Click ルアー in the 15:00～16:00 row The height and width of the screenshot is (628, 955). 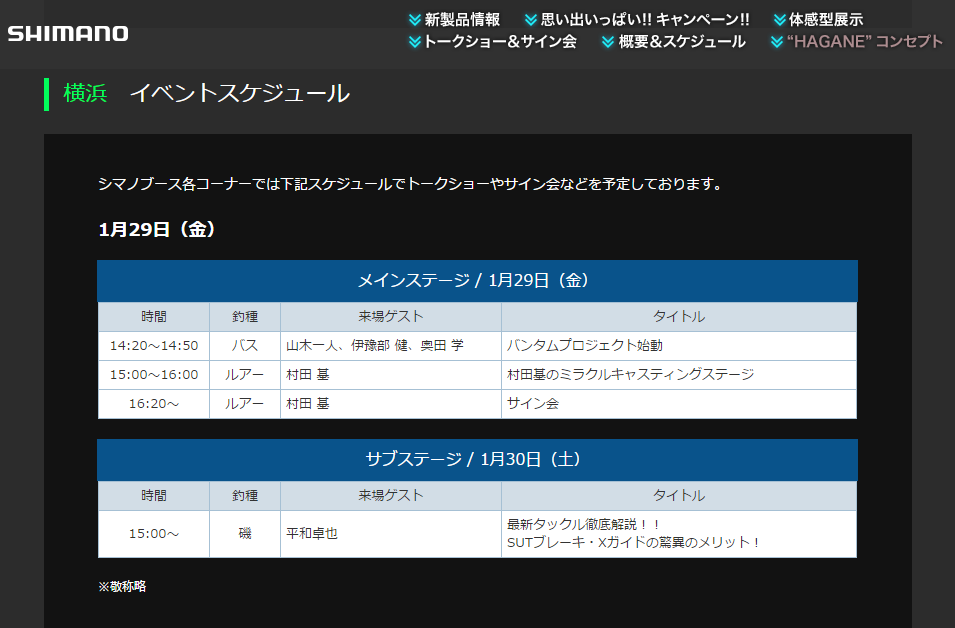pos(244,375)
